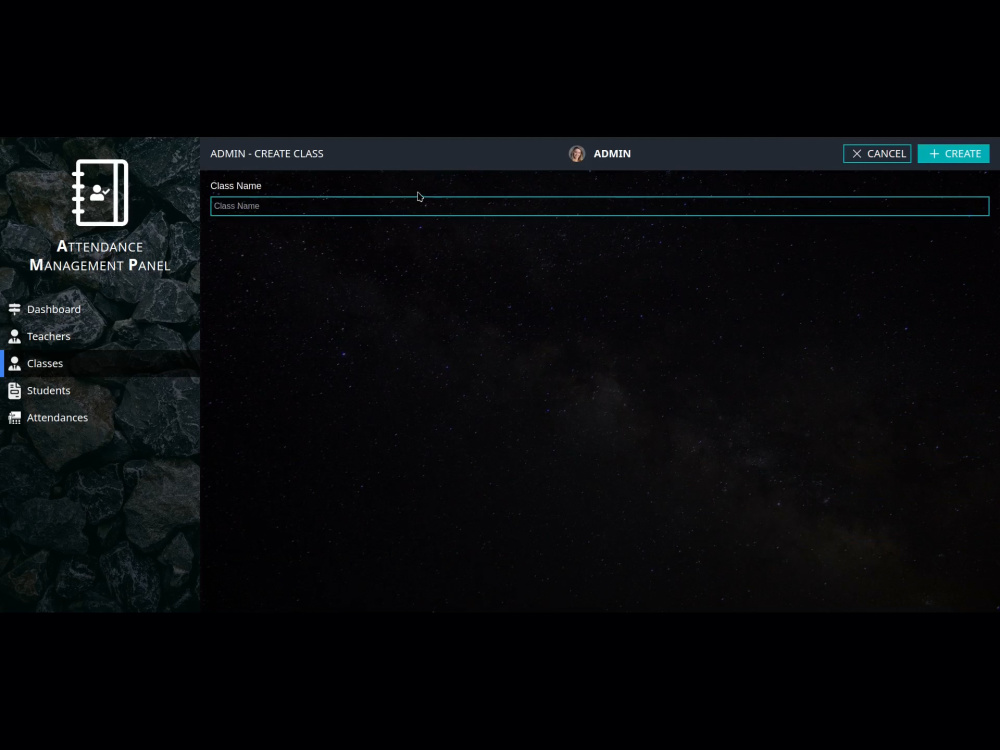This screenshot has width=1000, height=750.
Task: Click the Students document icon
Action: coord(15,390)
